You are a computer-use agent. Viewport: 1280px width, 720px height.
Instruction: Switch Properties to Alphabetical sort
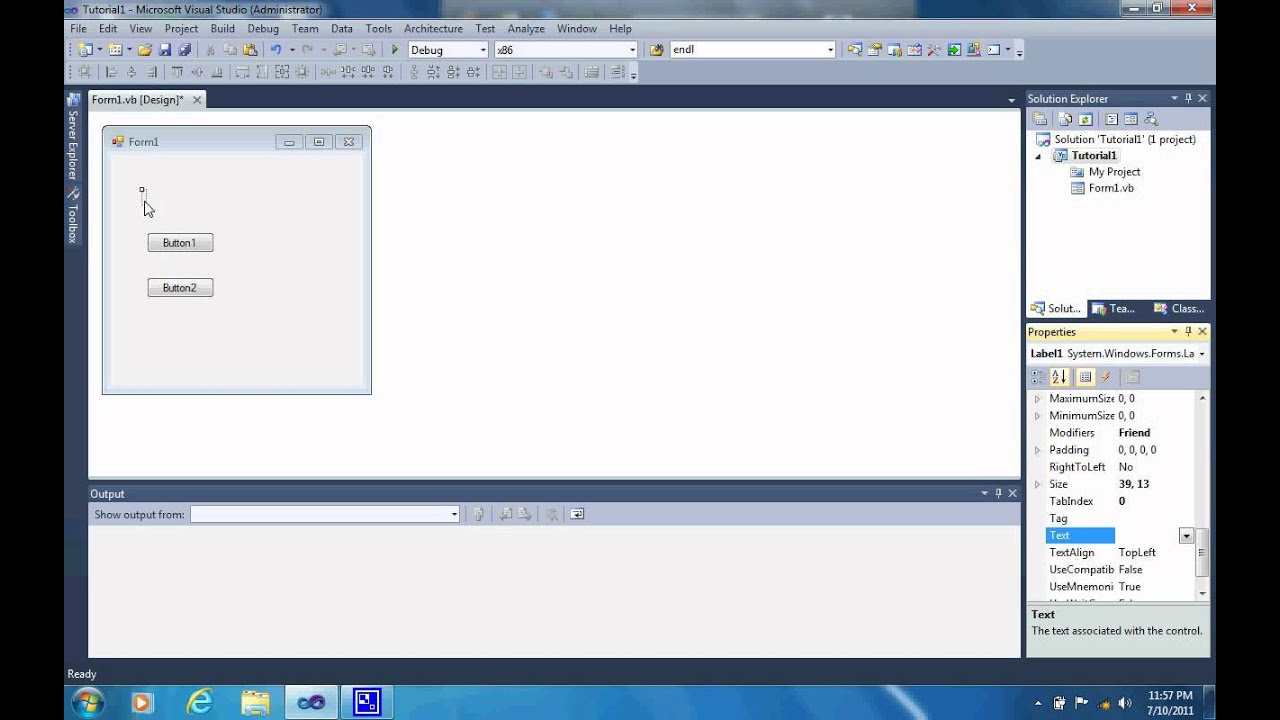(x=1060, y=377)
